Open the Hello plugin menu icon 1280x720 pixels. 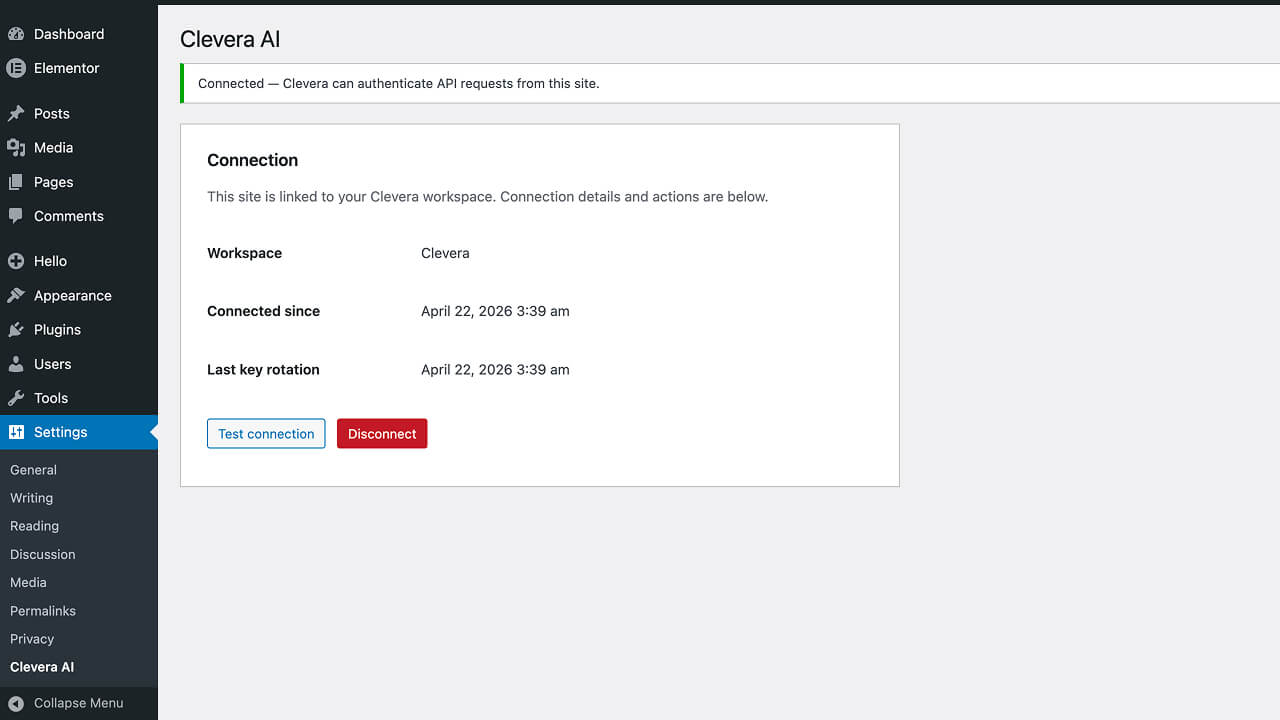point(17,261)
